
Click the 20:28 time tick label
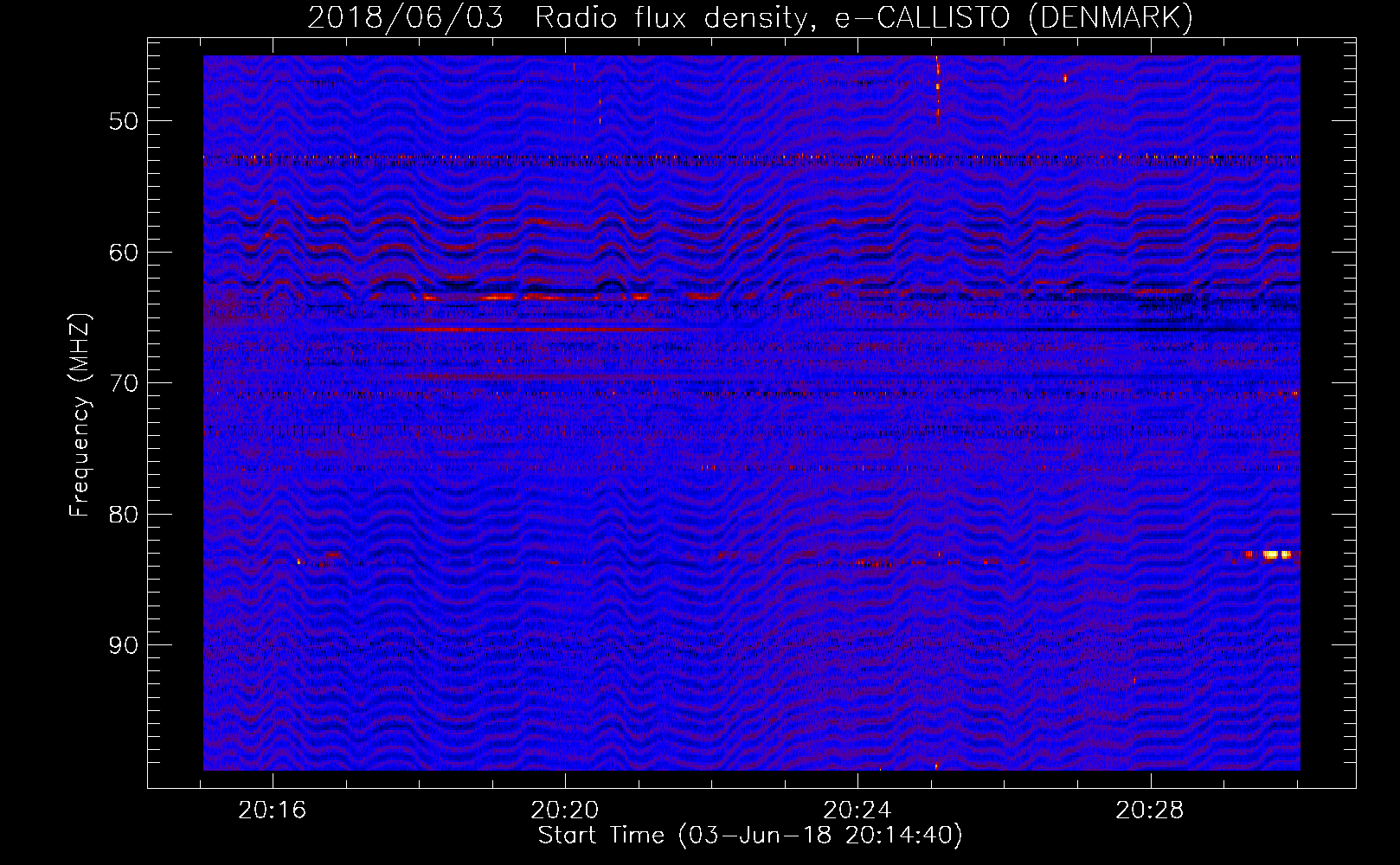[1150, 811]
